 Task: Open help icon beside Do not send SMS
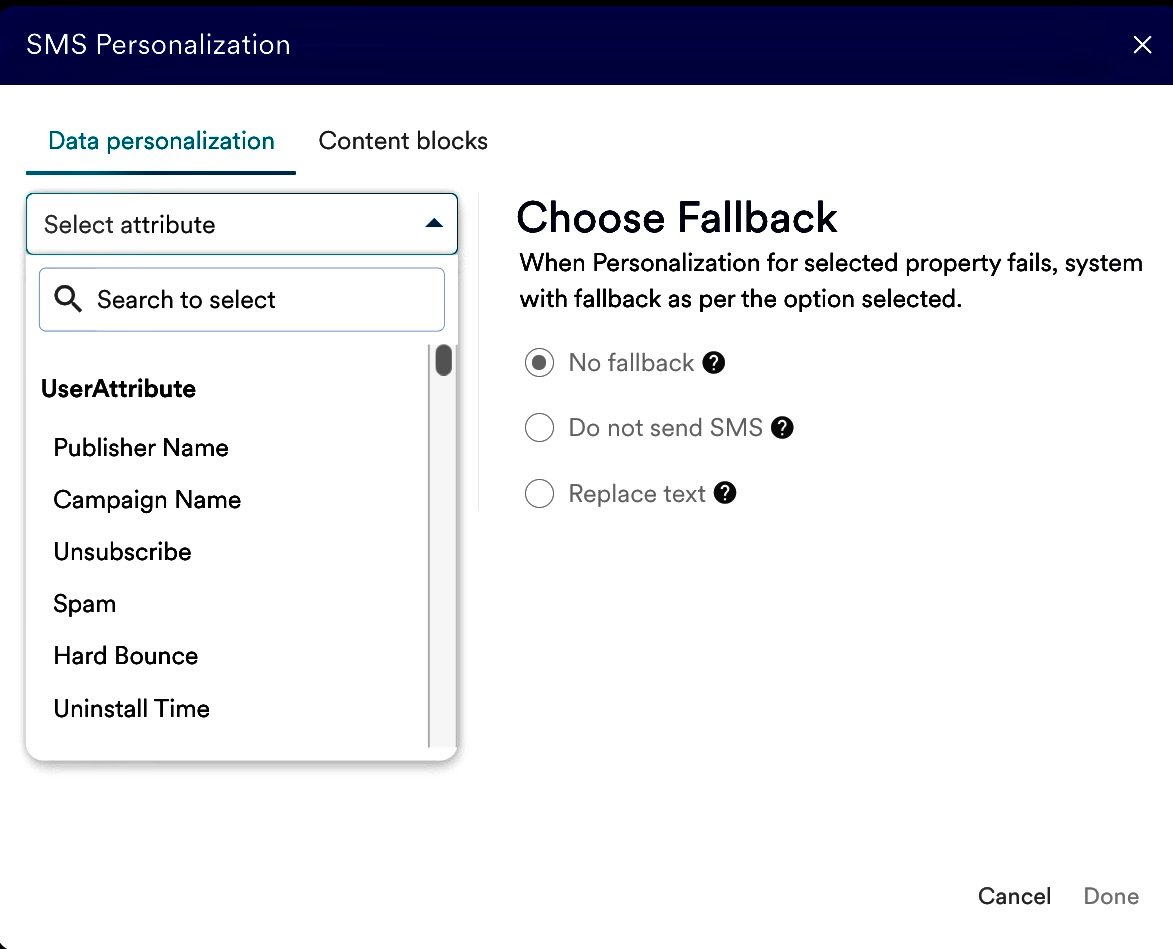pos(782,428)
